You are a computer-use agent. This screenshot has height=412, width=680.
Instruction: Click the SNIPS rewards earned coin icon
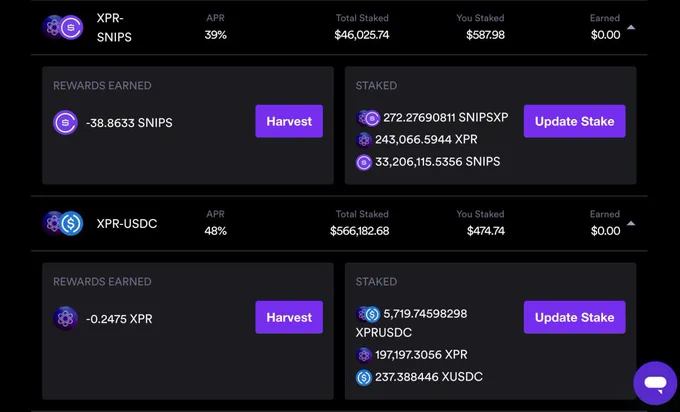[65, 122]
